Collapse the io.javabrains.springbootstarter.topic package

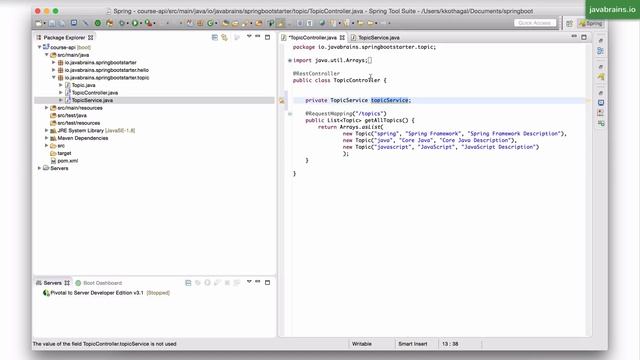53,77
